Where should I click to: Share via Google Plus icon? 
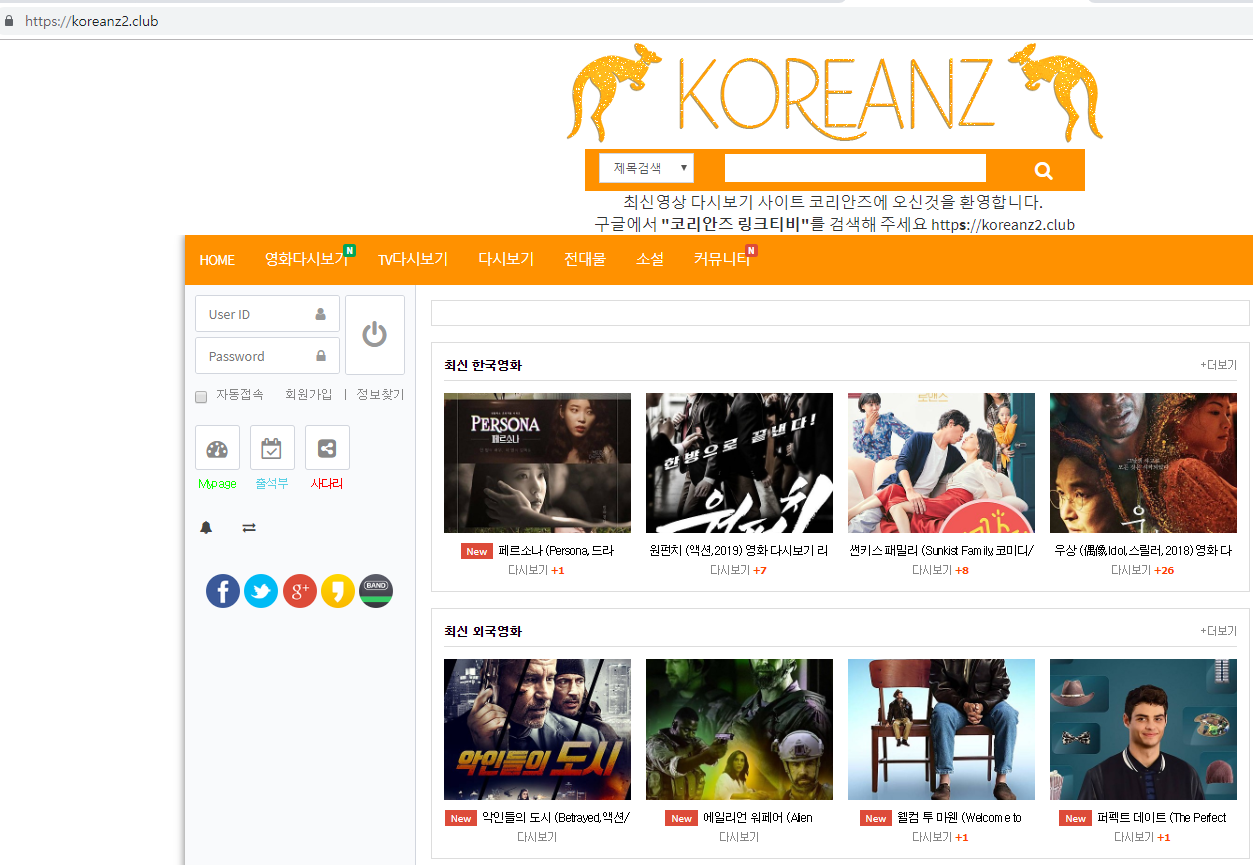tap(300, 591)
